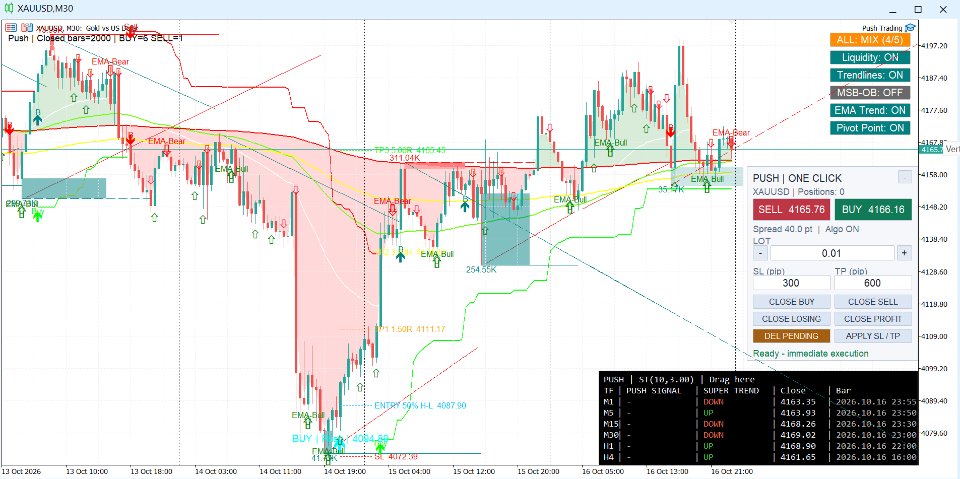Click the 'ENTRY 50% H-L 4087.90' chart label
This screenshot has width=960, height=479.
pyautogui.click(x=419, y=405)
